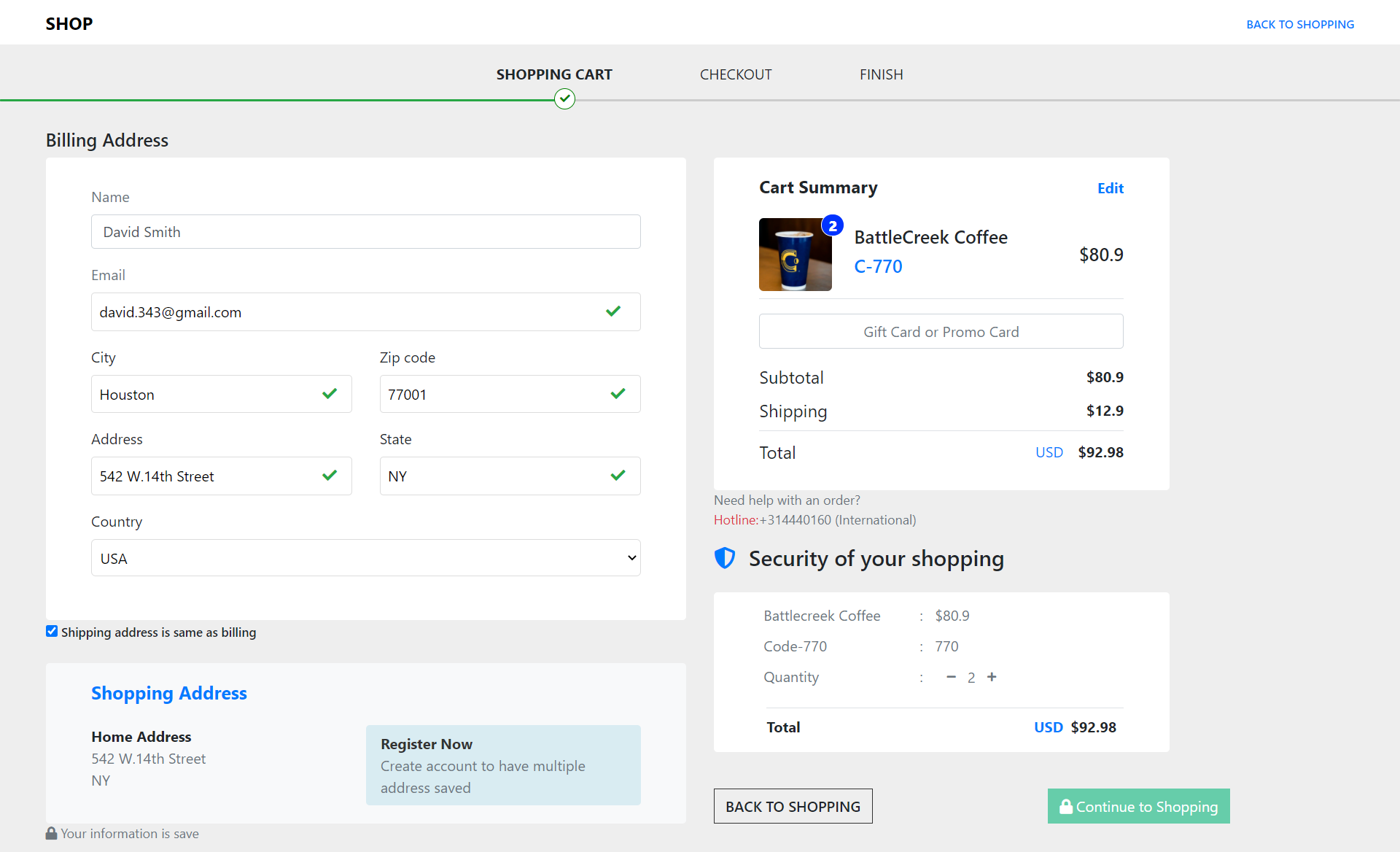Viewport: 1400px width, 852px height.
Task: Click the green checkmark beside the State field
Action: point(618,475)
